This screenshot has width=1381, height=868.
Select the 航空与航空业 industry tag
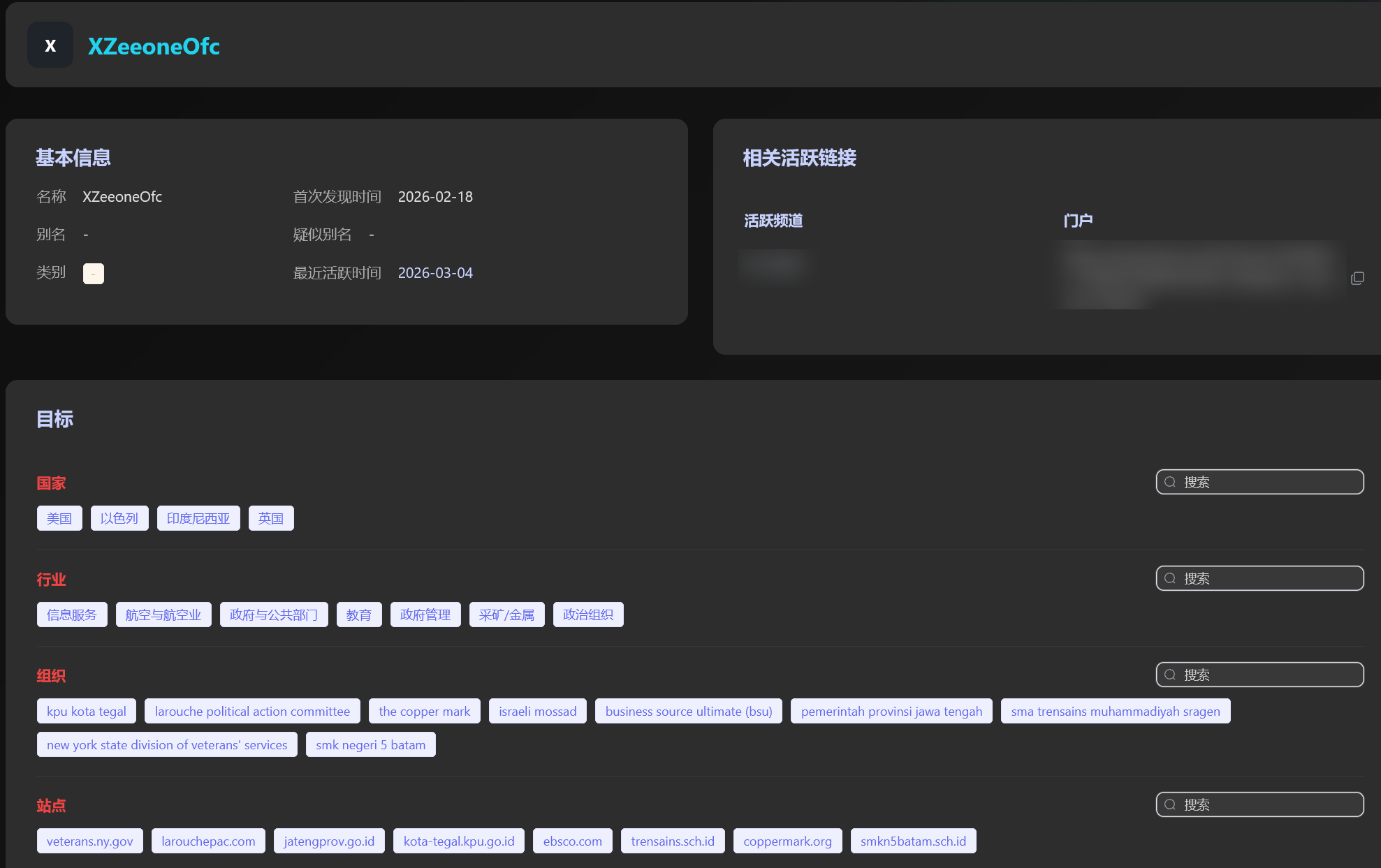click(x=163, y=615)
